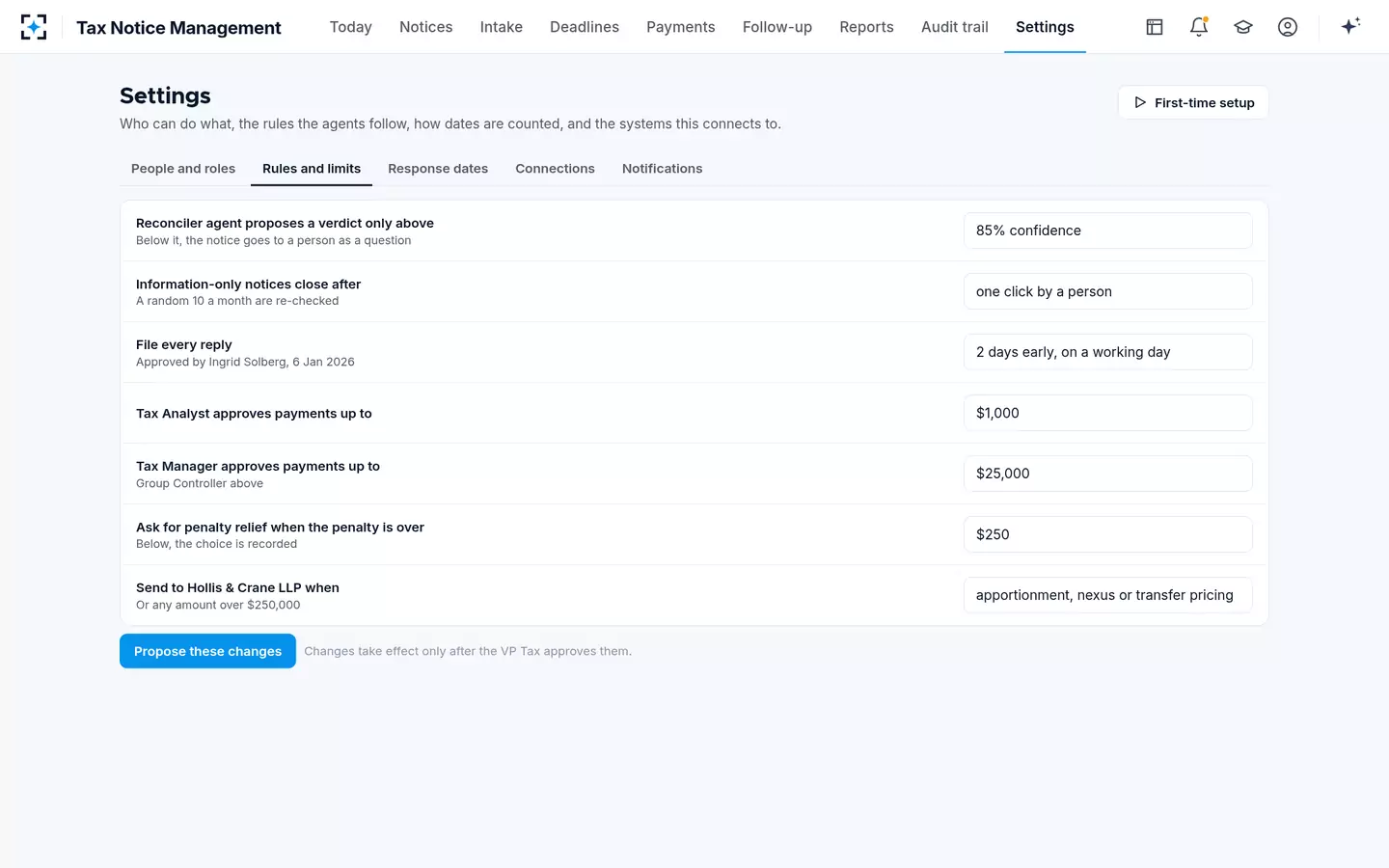Click 'Reconciler agent proposes a verdict only above' label
1389x868 pixels.
(x=285, y=223)
